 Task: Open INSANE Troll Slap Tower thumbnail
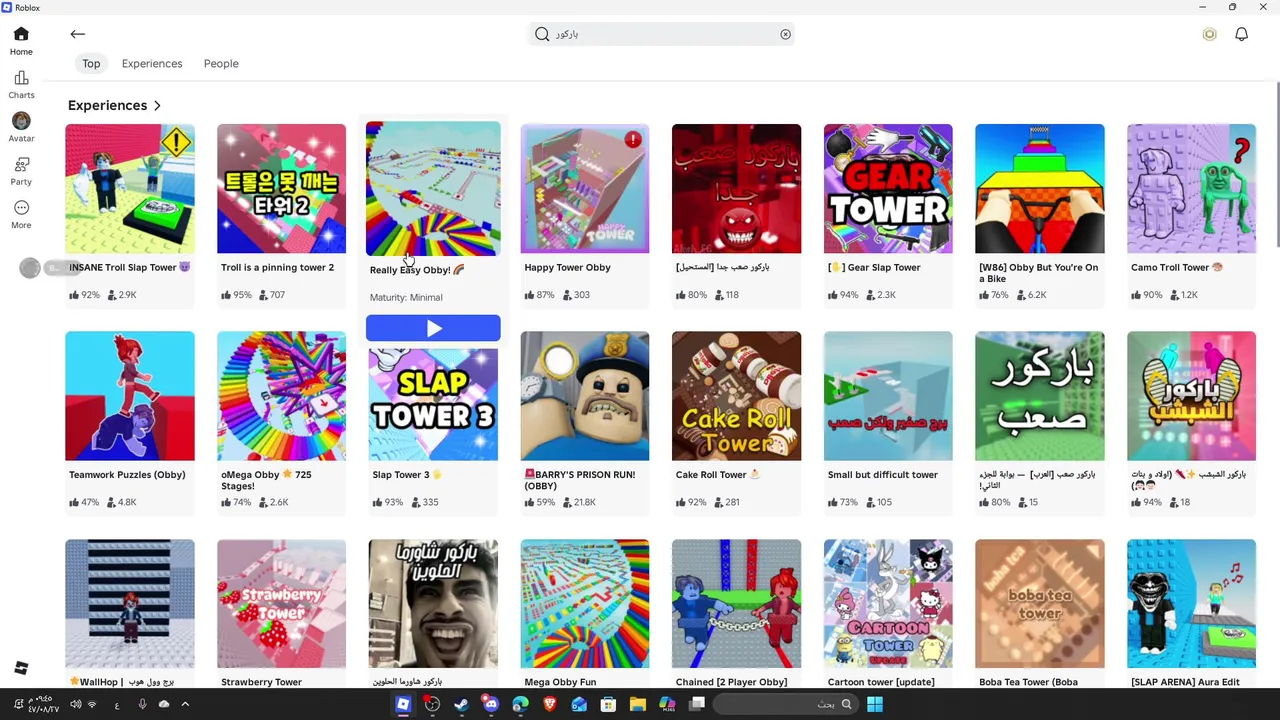(x=130, y=188)
